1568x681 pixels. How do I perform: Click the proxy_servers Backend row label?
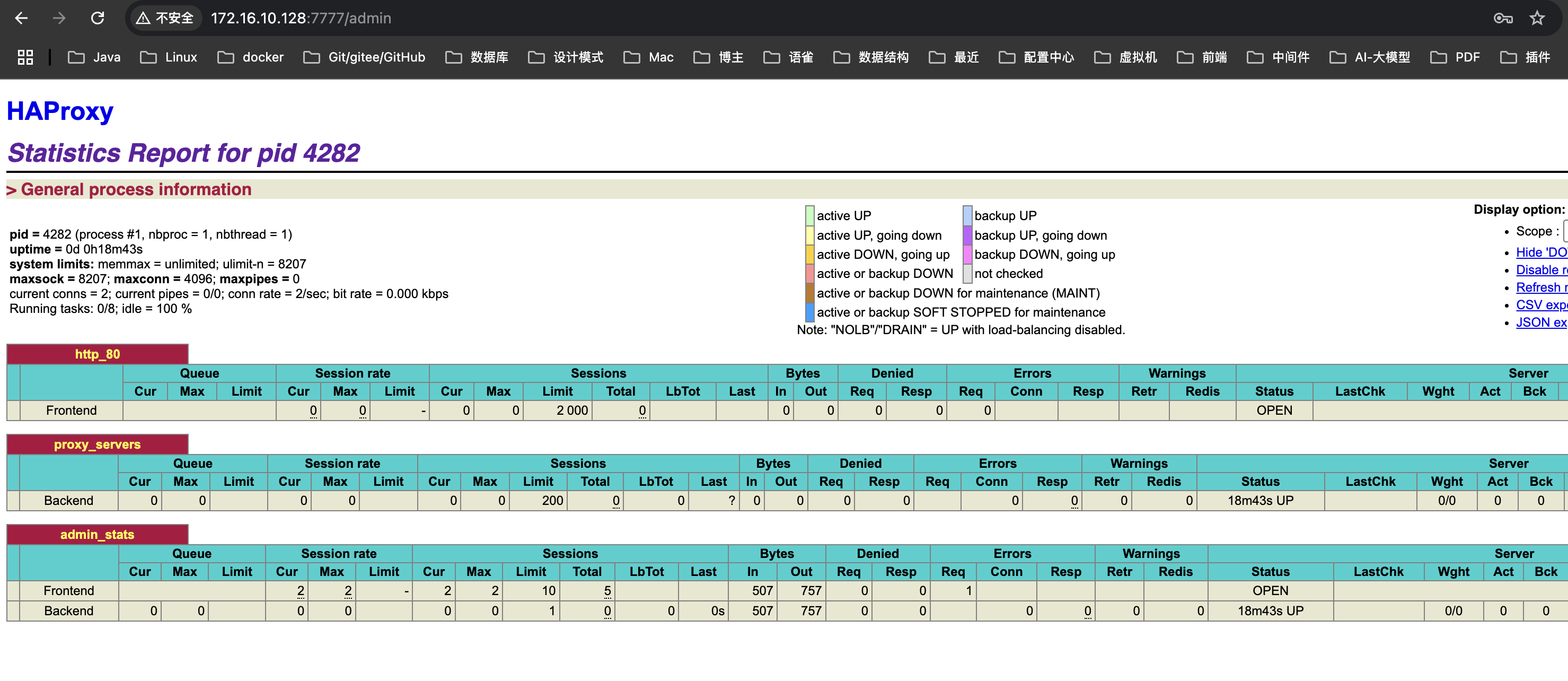[x=69, y=501]
